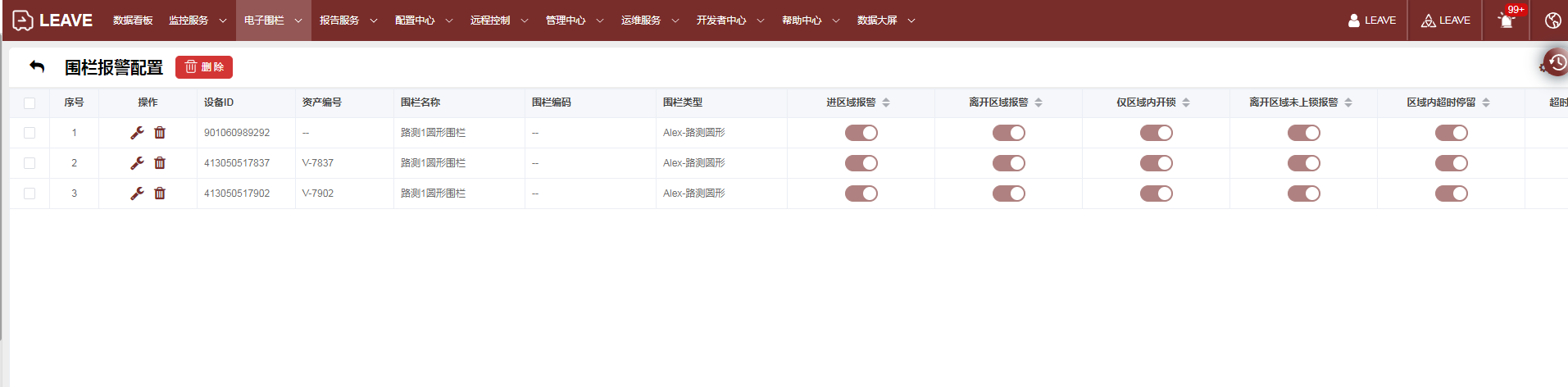1568x387 pixels.
Task: Click the wrench edit icon in row 1
Action: [137, 133]
